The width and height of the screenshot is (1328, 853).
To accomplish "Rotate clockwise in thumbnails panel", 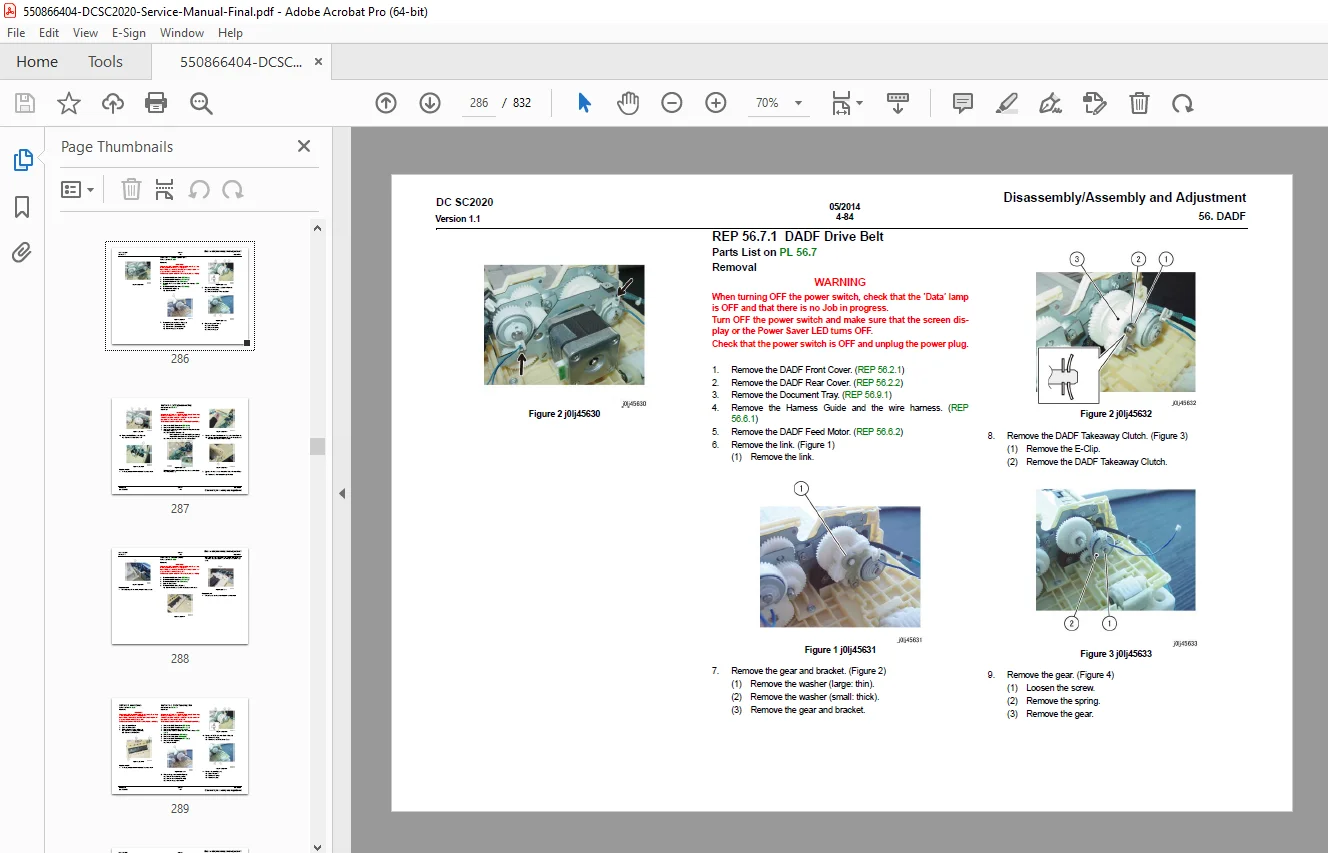I will click(233, 190).
